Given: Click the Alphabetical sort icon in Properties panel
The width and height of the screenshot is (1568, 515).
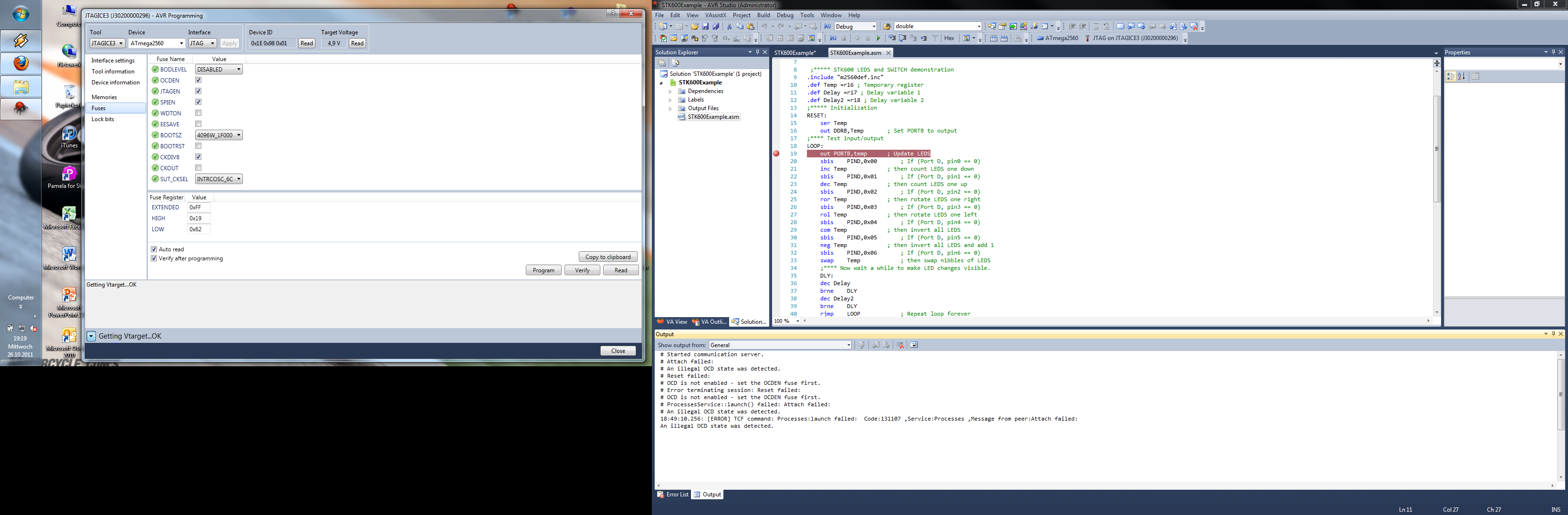Looking at the screenshot, I should pos(1462,76).
